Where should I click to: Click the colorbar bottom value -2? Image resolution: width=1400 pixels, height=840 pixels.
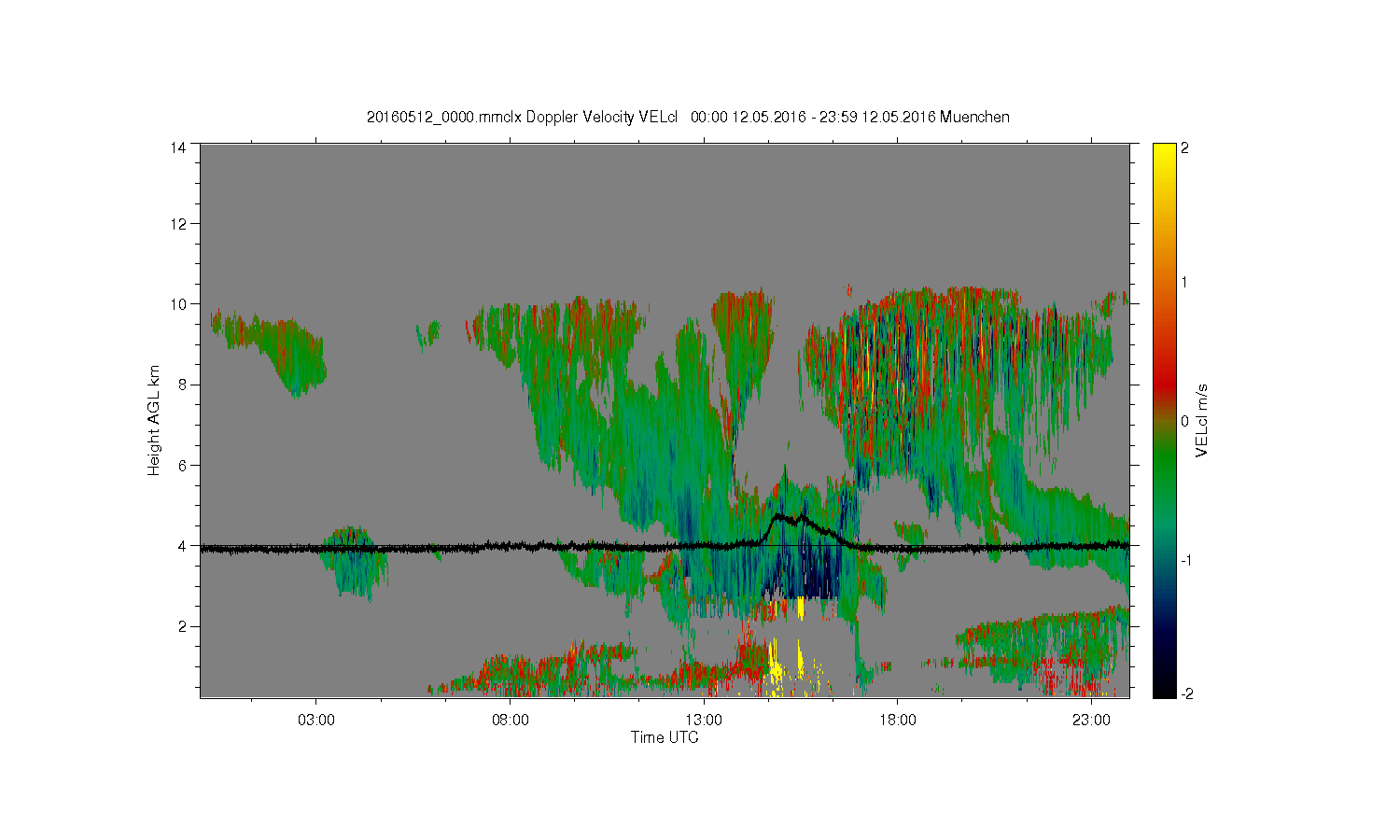1186,693
